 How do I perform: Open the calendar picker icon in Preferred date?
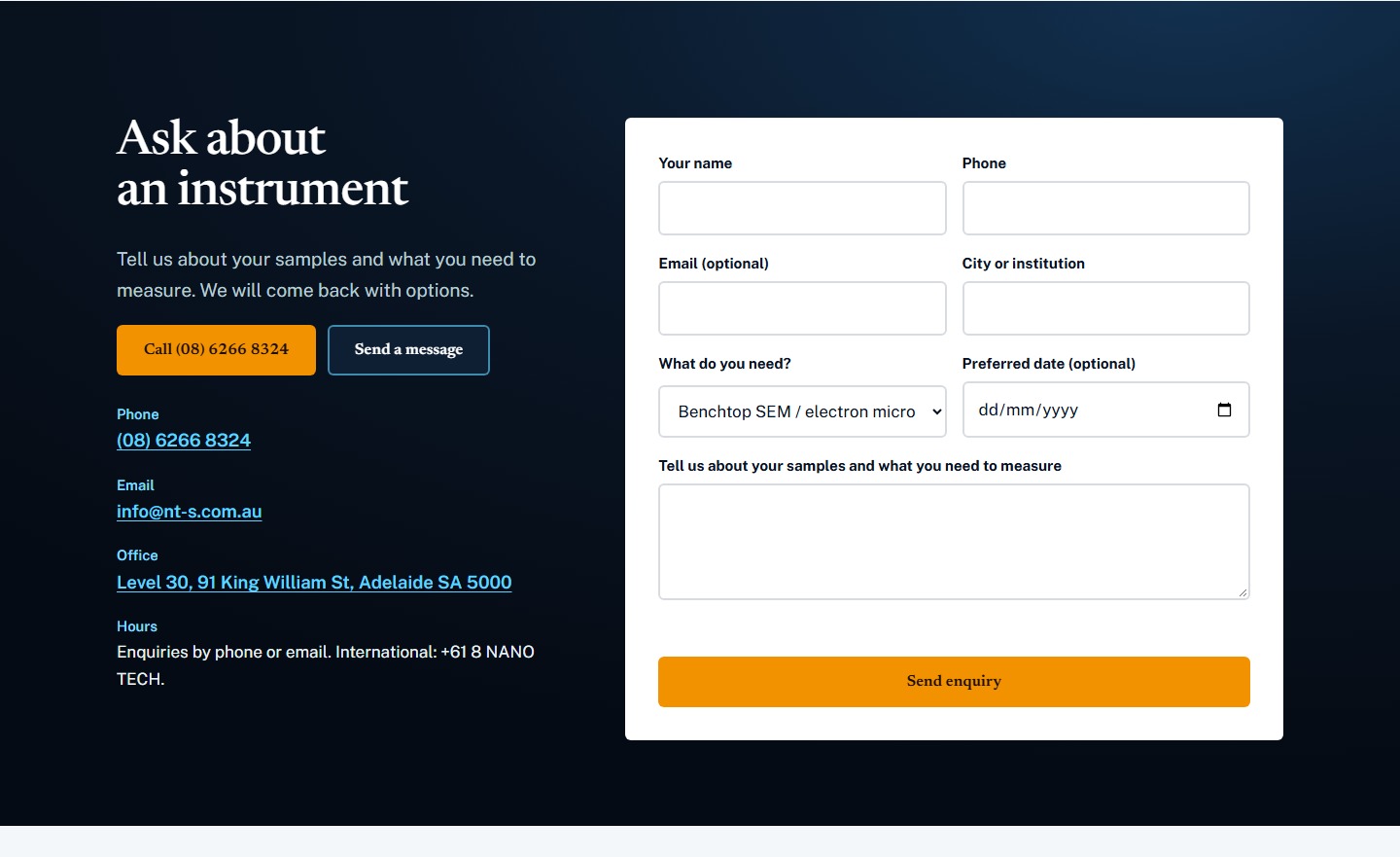pyautogui.click(x=1224, y=410)
